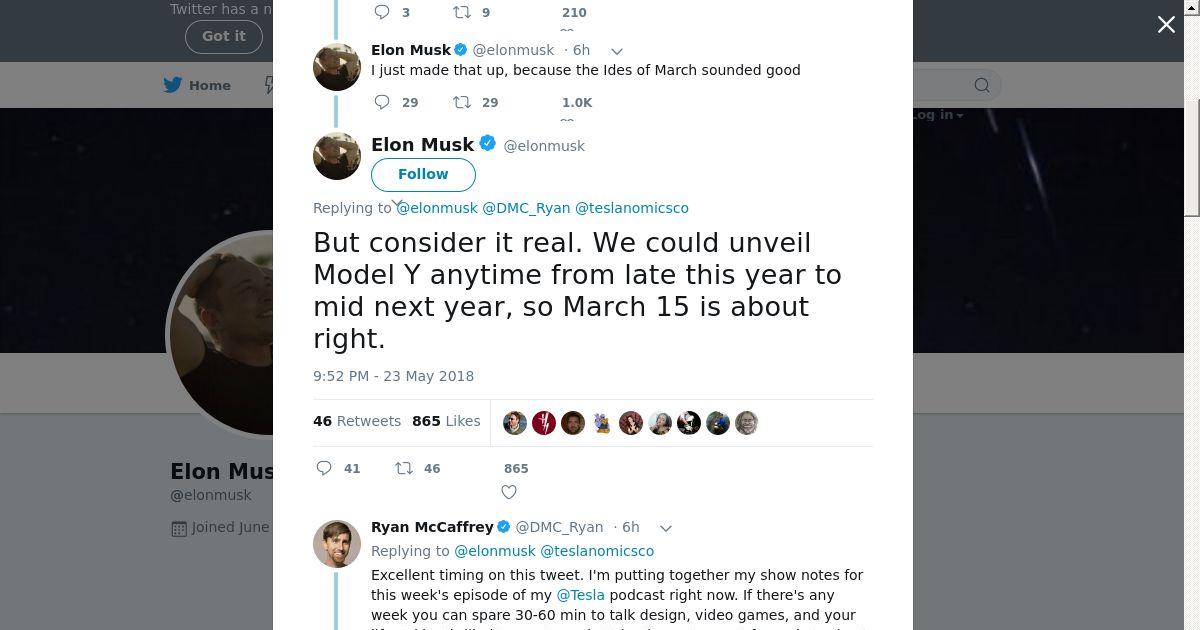
Task: Expand options chevron on Ides of March tweet
Action: click(x=617, y=51)
